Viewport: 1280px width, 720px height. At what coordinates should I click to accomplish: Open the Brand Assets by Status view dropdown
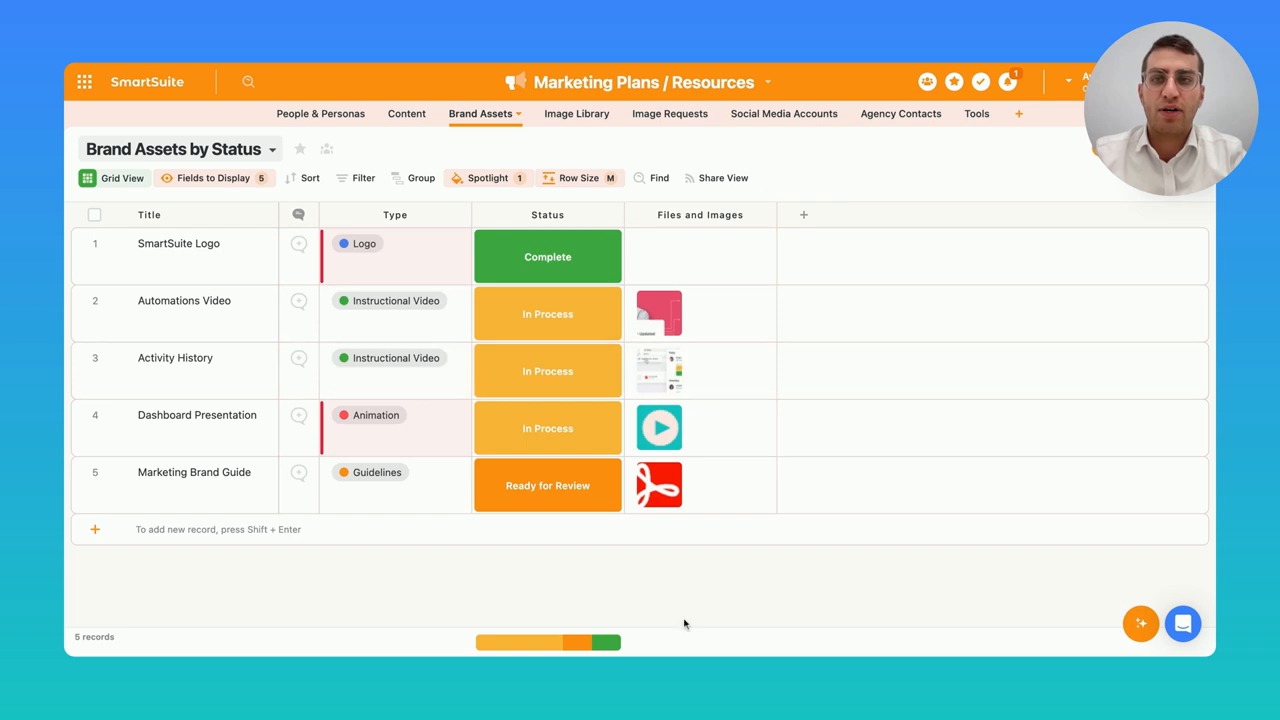(x=180, y=149)
